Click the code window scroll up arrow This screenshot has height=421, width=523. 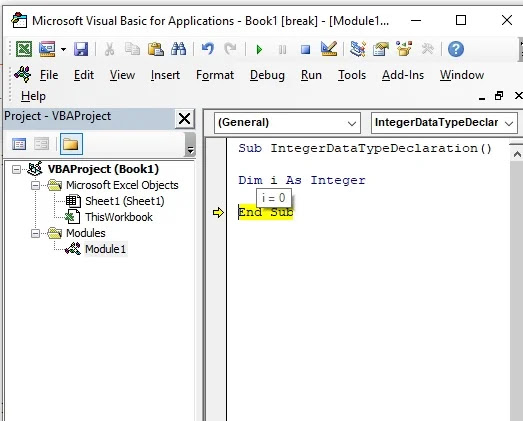(517, 154)
